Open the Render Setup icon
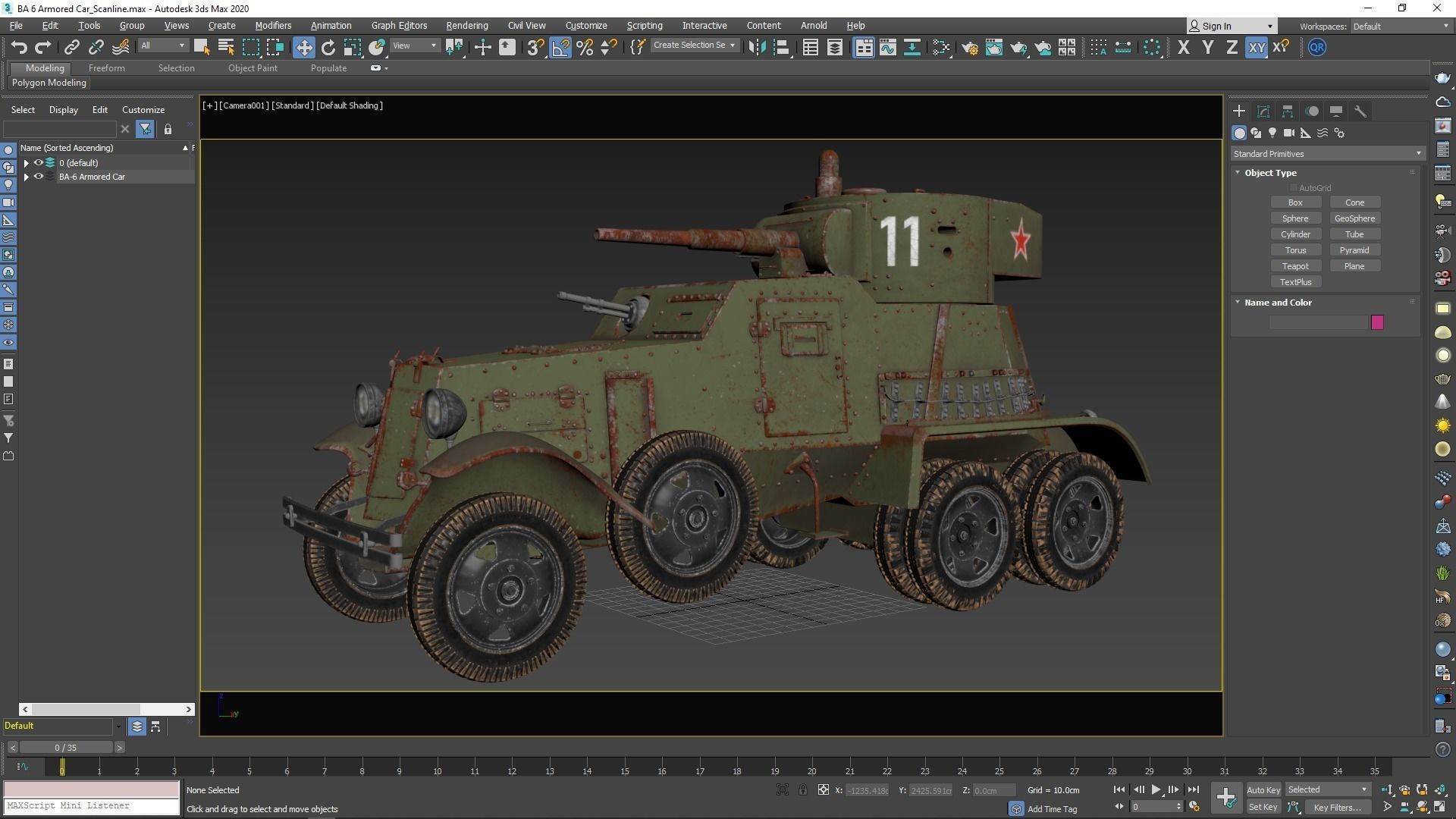 click(x=969, y=47)
